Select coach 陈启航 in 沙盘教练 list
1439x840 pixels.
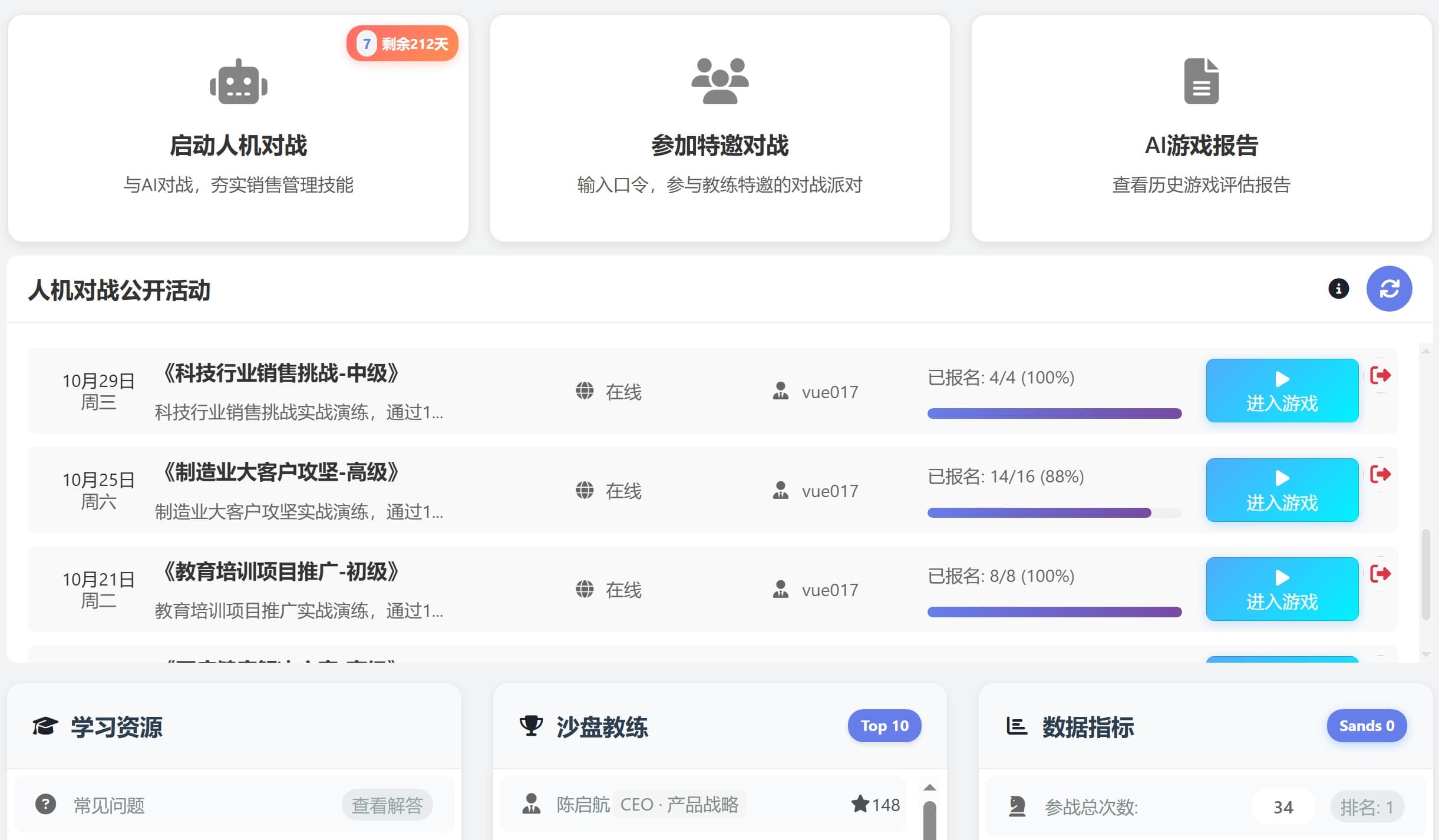point(583,805)
